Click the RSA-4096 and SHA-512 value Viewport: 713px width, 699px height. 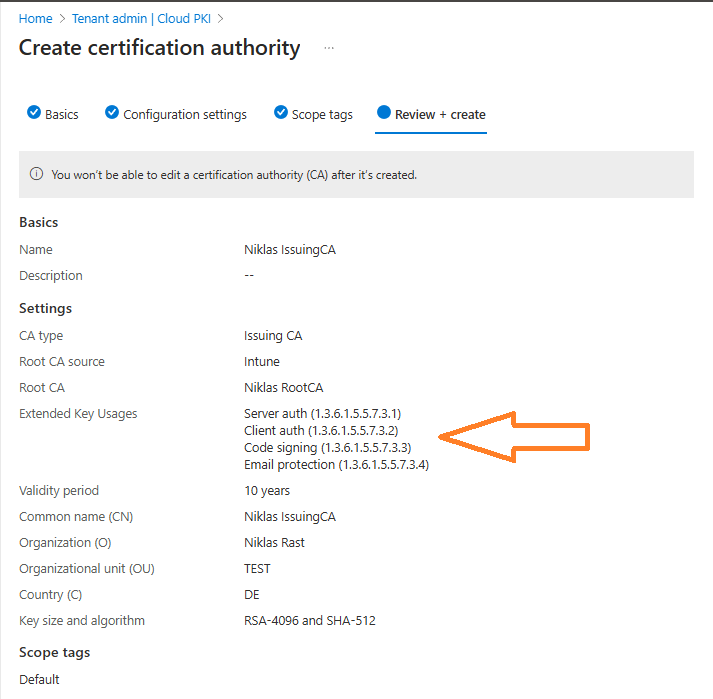pos(309,620)
